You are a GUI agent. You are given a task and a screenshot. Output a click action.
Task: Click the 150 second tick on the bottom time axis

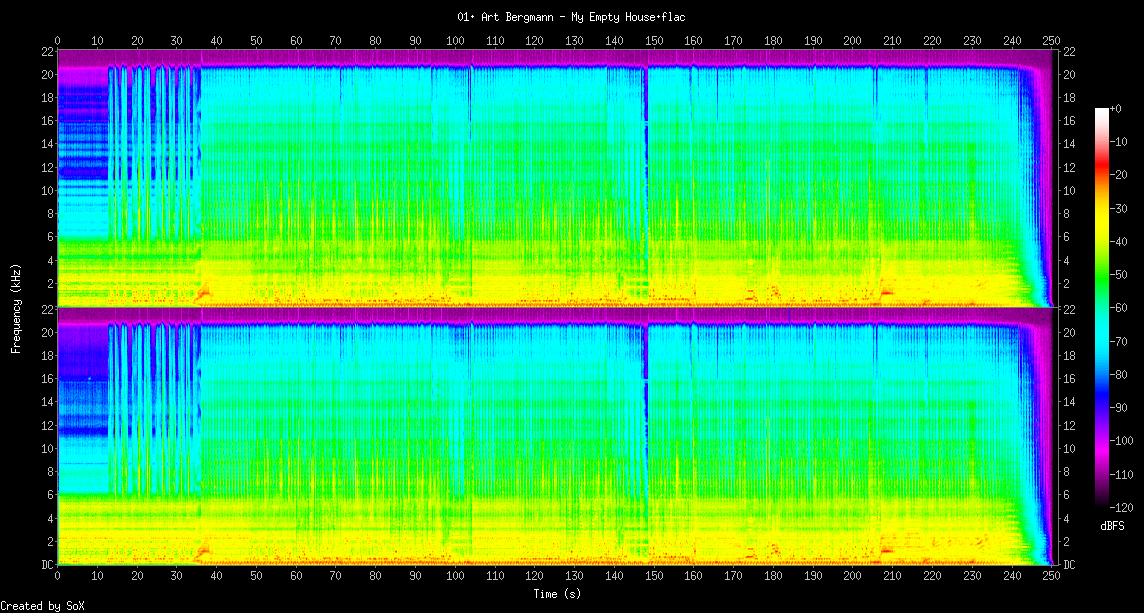(654, 577)
